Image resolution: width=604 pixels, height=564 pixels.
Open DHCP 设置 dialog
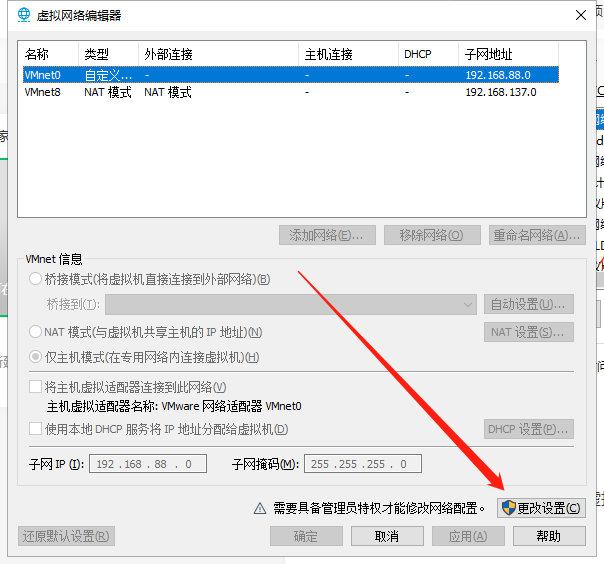pos(528,429)
